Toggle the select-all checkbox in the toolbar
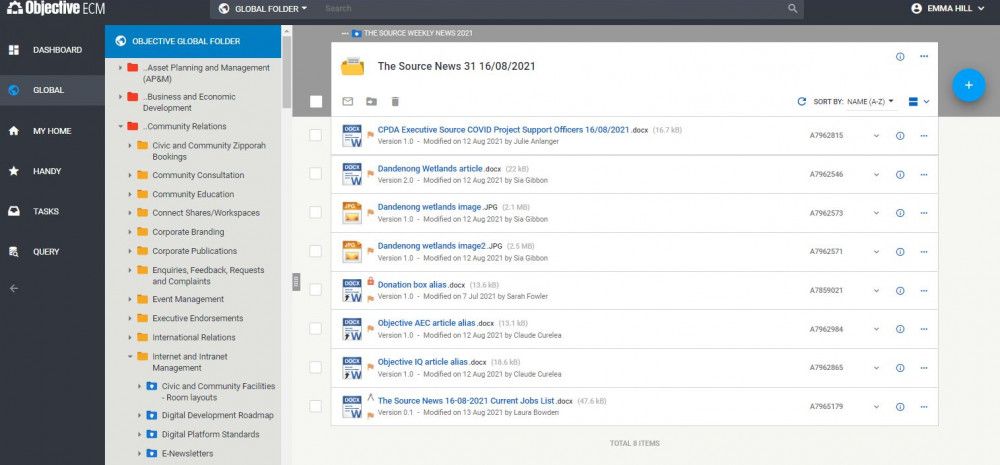 (x=316, y=101)
